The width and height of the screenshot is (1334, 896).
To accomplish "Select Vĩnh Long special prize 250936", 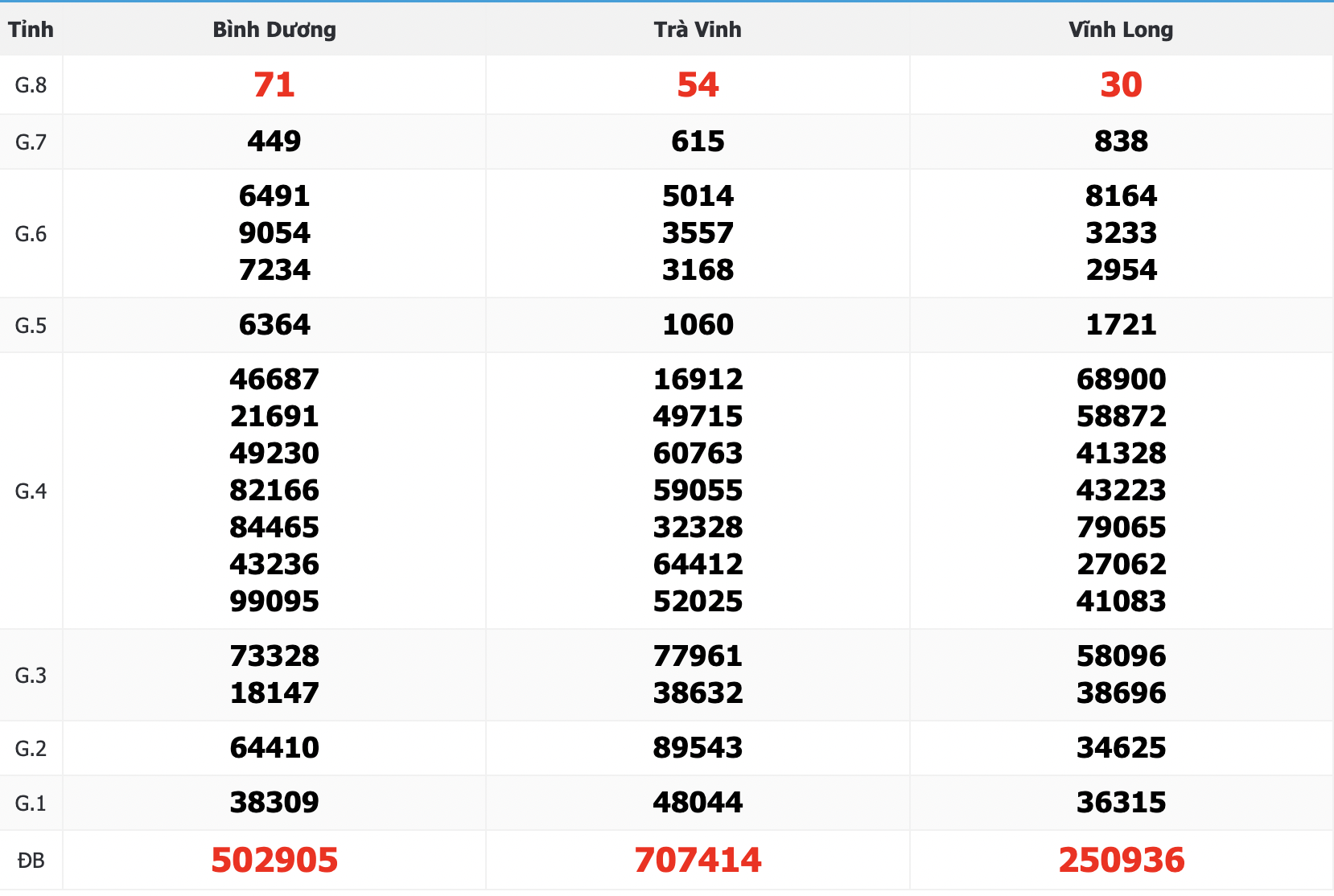I will tap(1121, 860).
